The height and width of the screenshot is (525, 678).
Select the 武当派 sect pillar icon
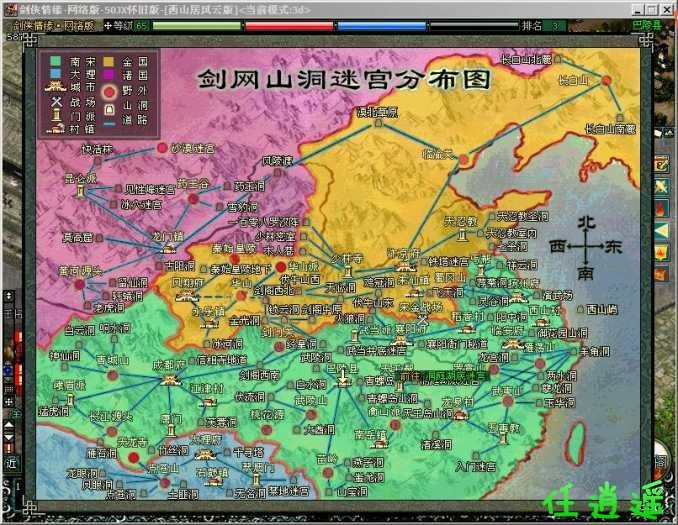pyautogui.click(x=355, y=336)
